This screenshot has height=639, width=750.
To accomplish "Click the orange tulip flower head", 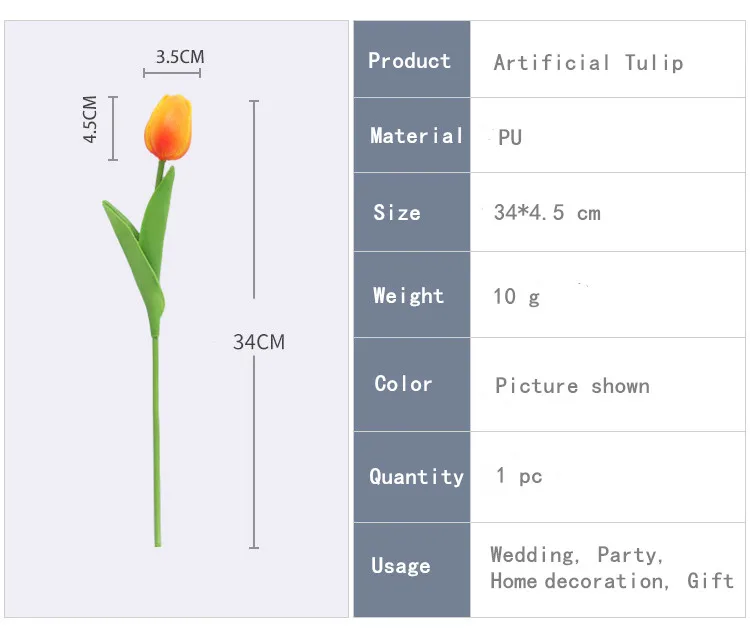I will click(x=167, y=126).
